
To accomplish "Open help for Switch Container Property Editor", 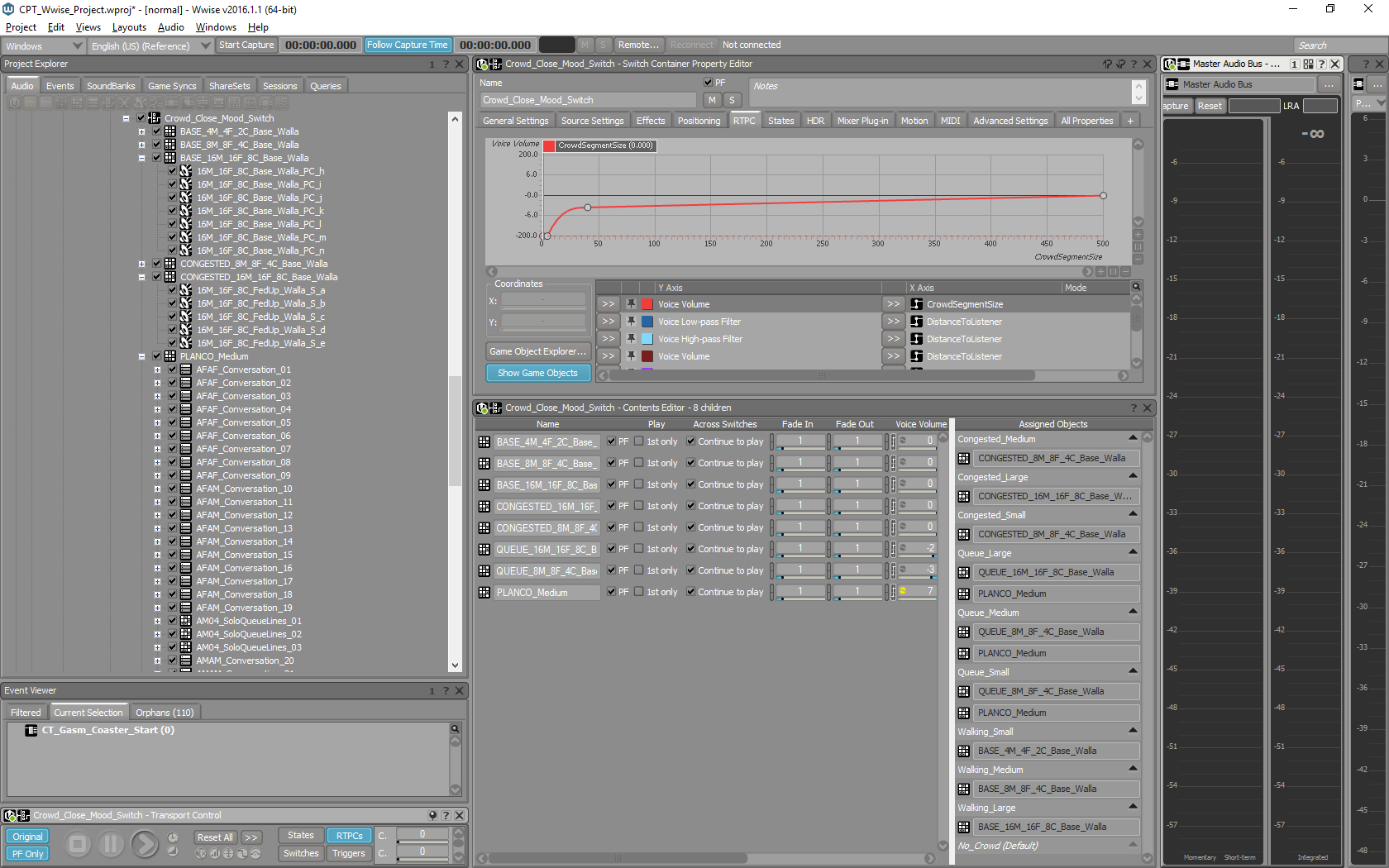I will [1134, 64].
